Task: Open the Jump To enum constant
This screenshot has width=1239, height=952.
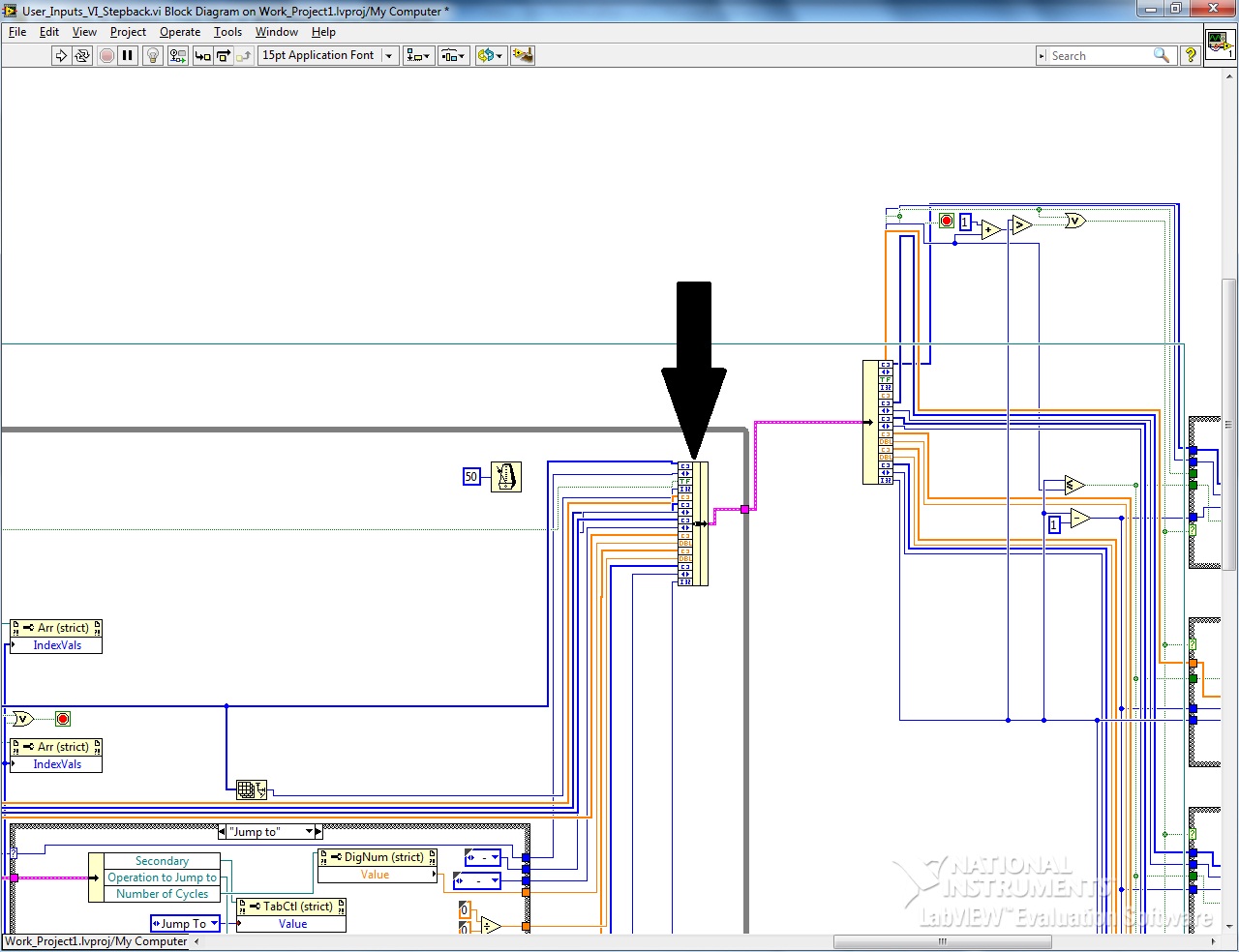Action: pyautogui.click(x=185, y=924)
